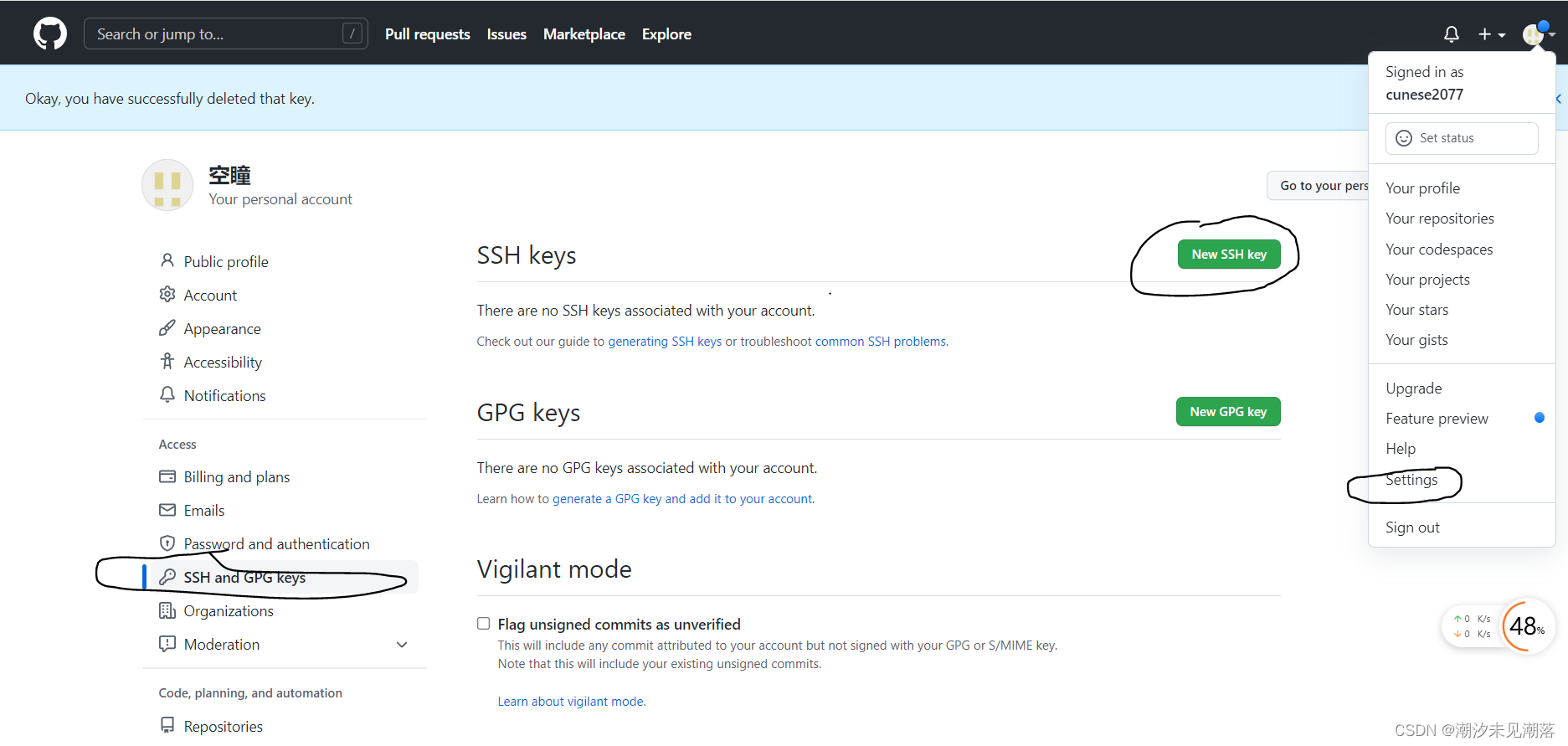This screenshot has width=1568, height=746.
Task: Expand the Moderation section chevron
Action: pyautogui.click(x=402, y=645)
